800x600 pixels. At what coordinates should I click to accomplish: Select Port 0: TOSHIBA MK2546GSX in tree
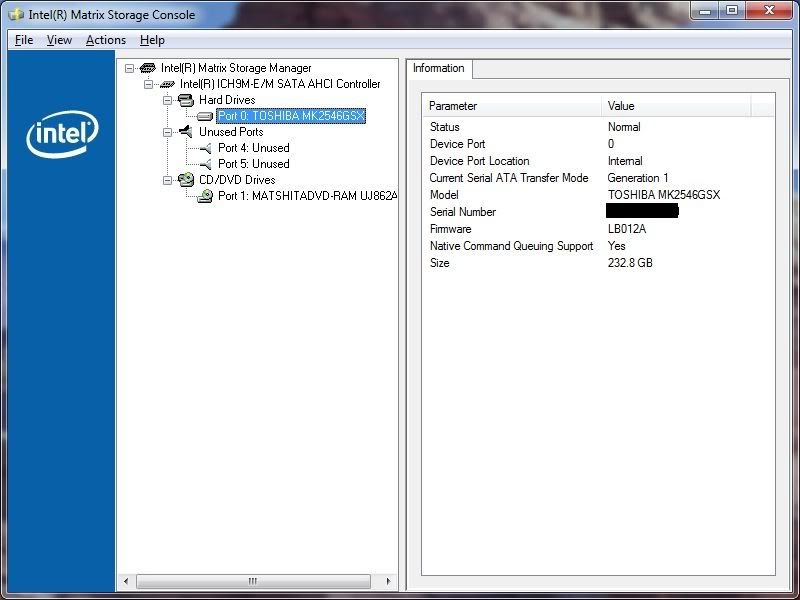point(291,116)
